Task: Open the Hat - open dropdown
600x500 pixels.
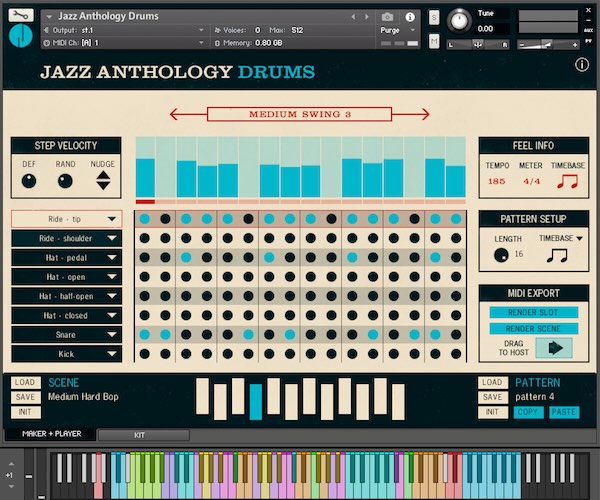Action: coord(67,277)
